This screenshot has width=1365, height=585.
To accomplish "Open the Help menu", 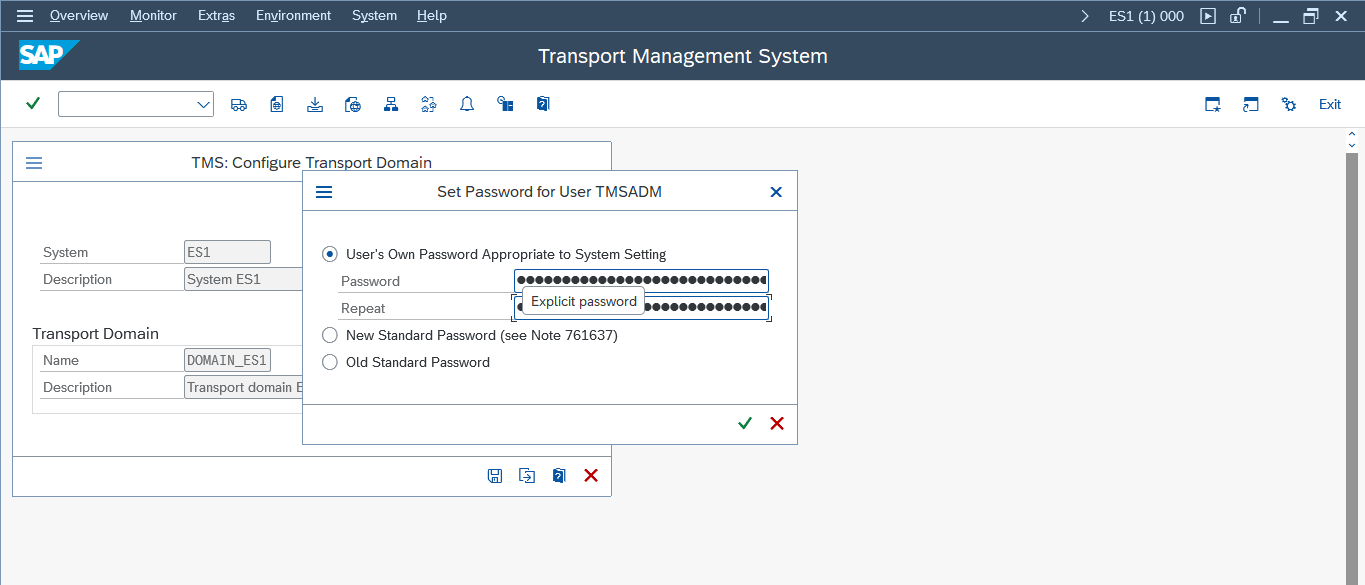I will tap(432, 16).
